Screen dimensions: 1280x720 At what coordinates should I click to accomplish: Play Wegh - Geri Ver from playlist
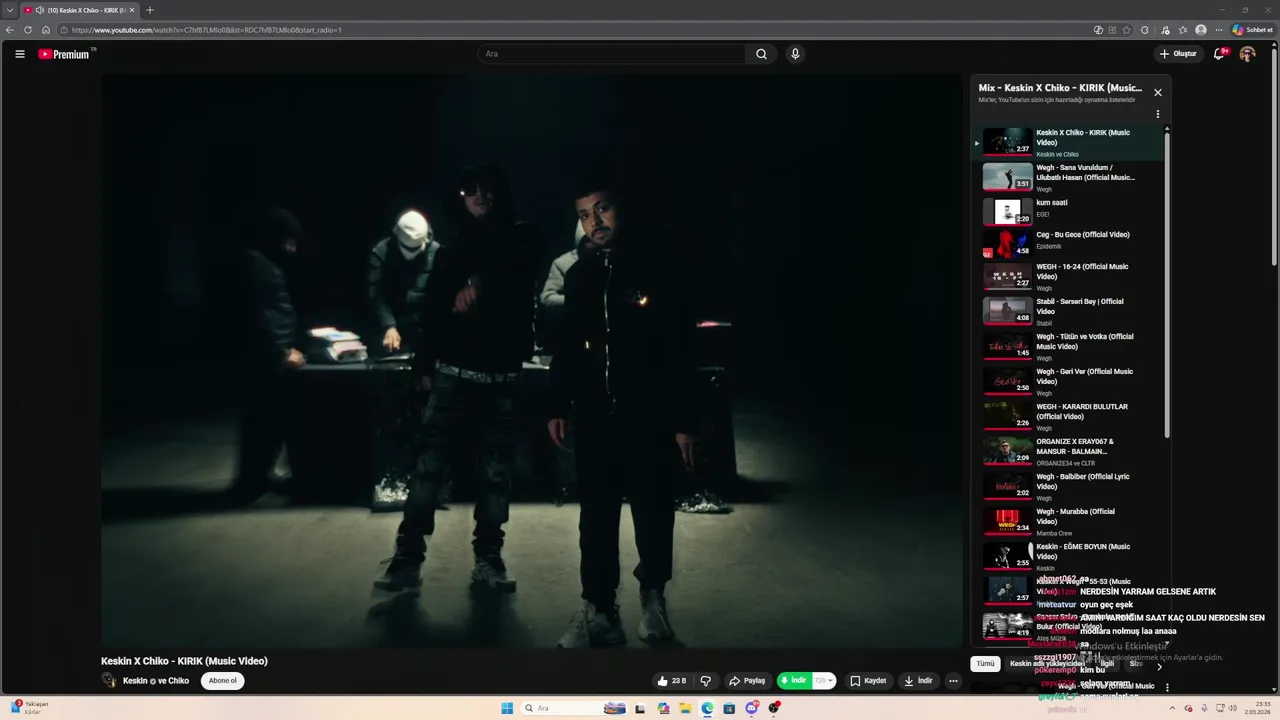click(1068, 382)
